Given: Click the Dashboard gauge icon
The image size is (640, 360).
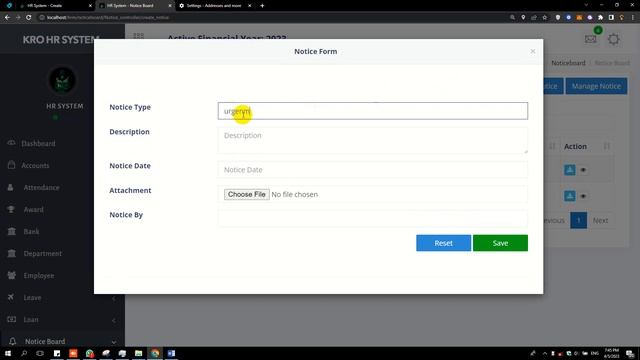Looking at the screenshot, I should point(11,143).
